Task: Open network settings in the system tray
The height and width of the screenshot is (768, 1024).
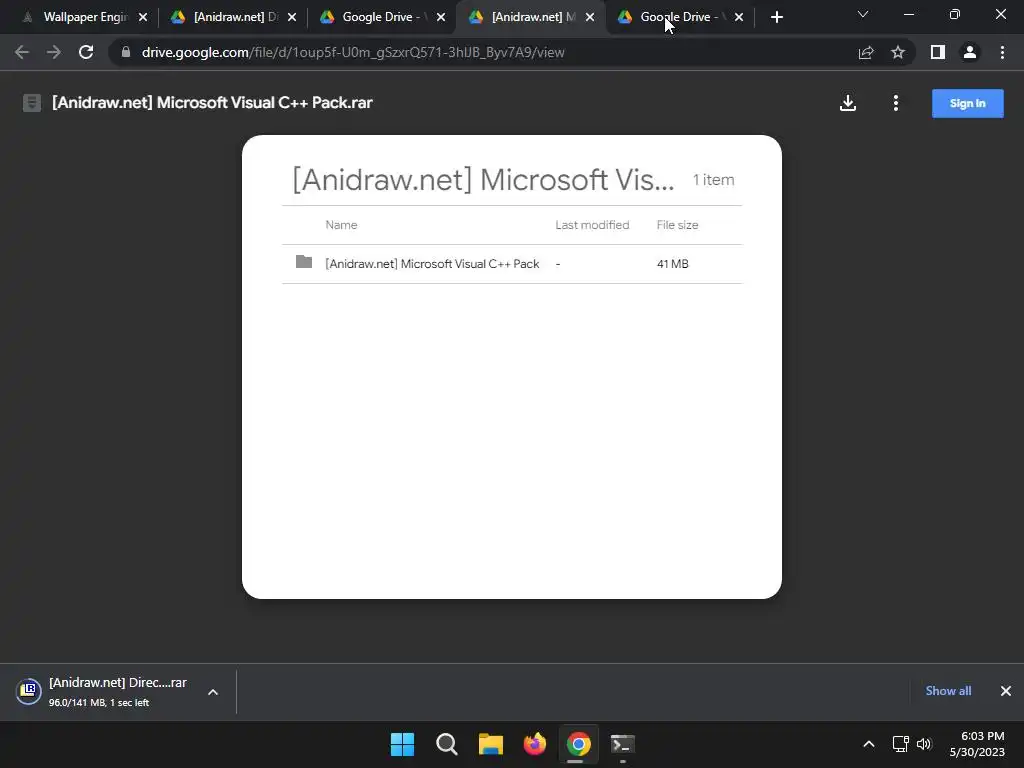Action: coord(901,744)
